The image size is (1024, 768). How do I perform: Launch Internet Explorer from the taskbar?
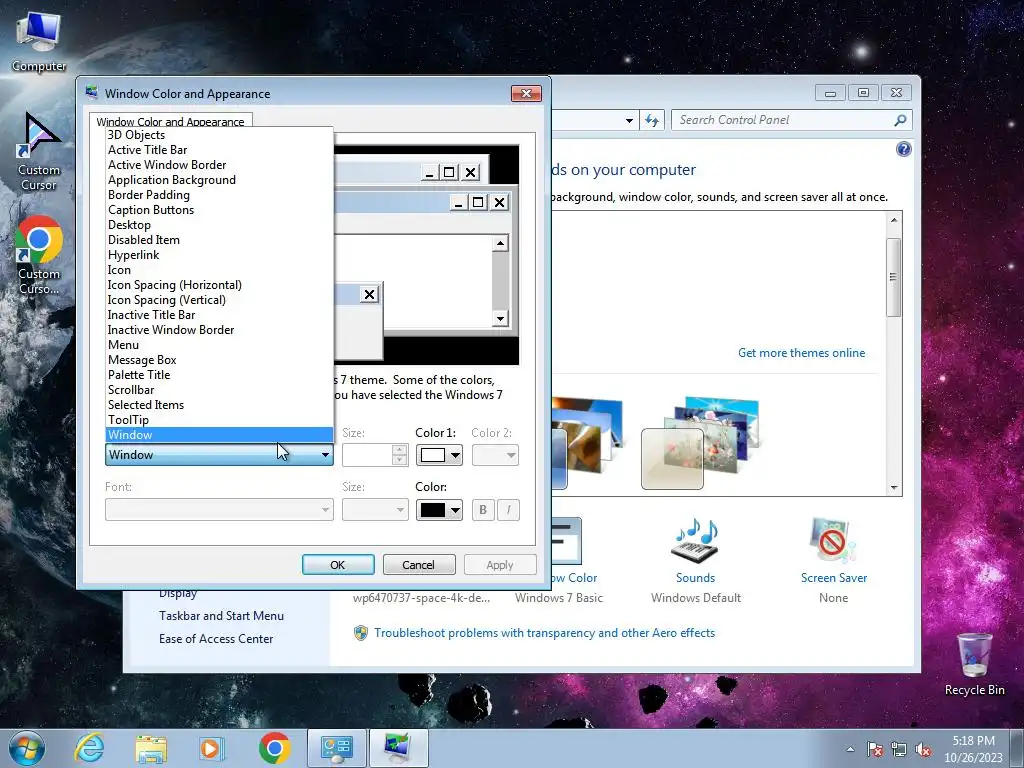tap(89, 748)
